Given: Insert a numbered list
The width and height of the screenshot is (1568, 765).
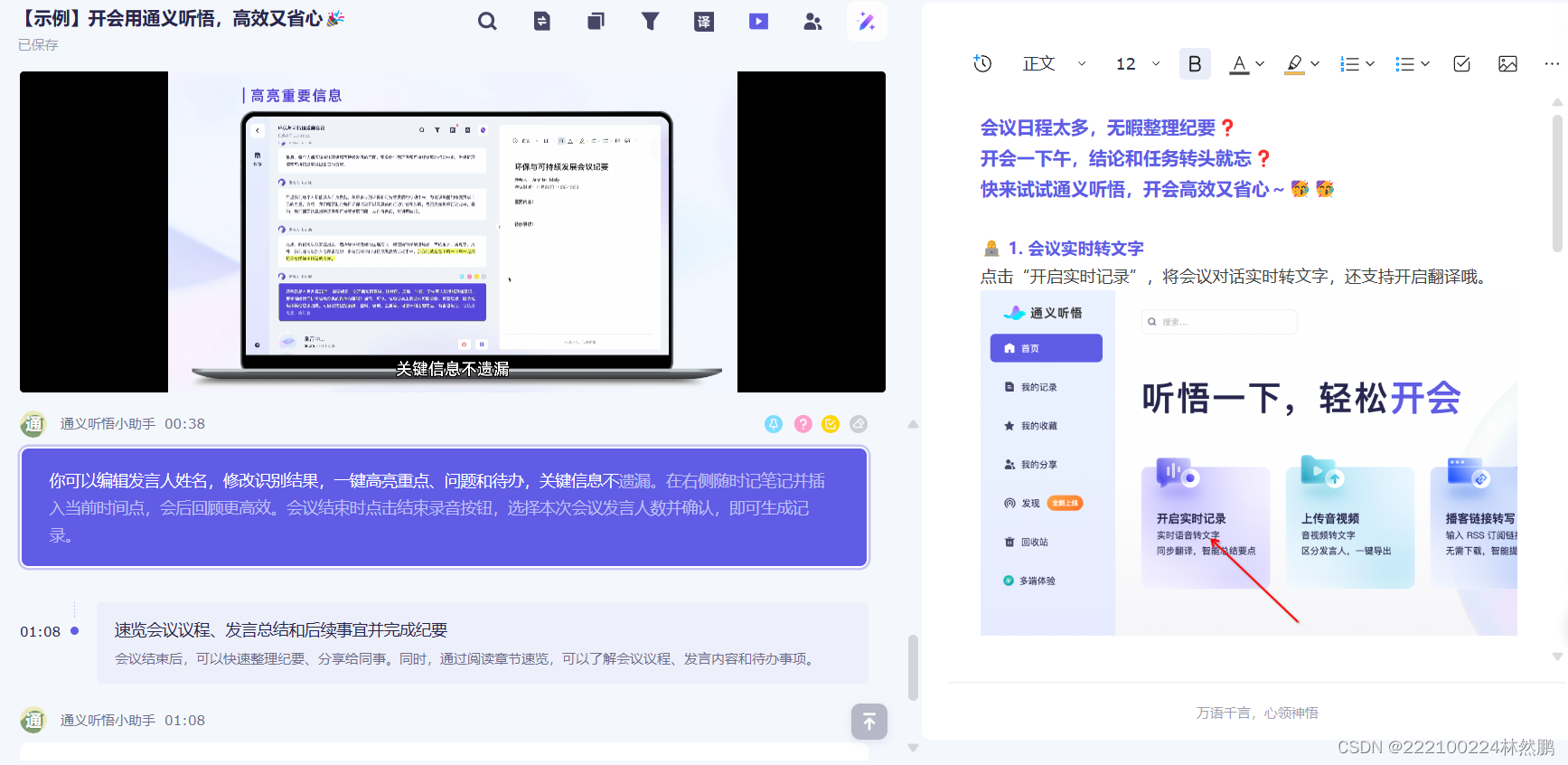Looking at the screenshot, I should click(1349, 63).
